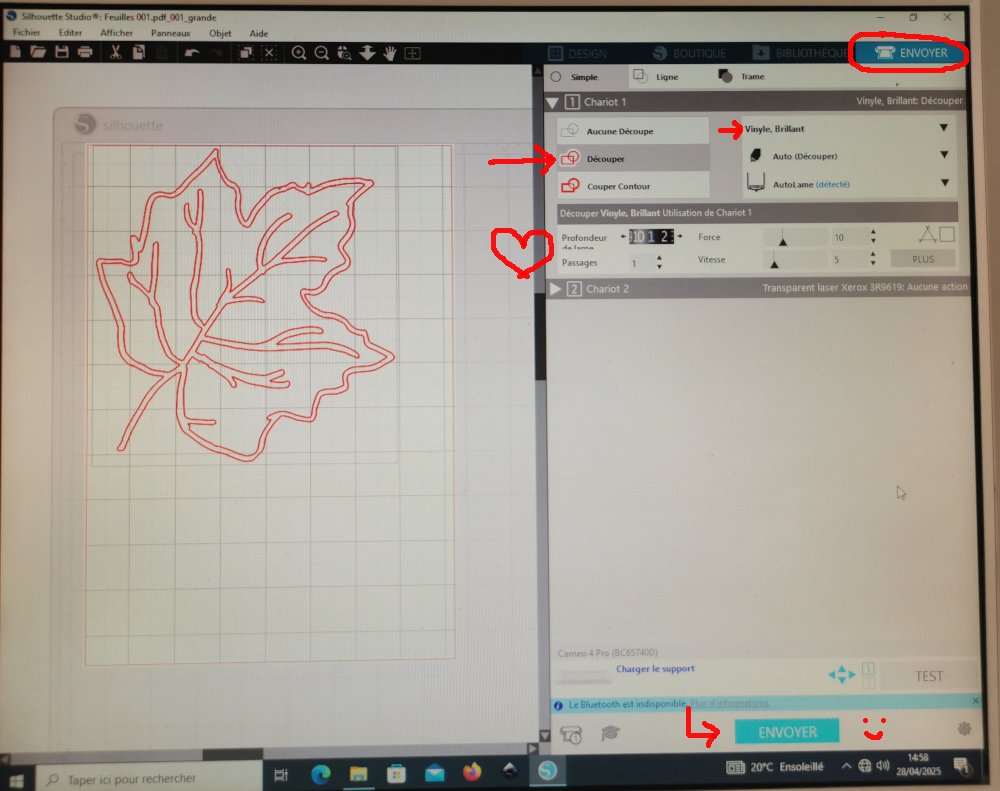
Task: Select the Pan hand tool
Action: (x=389, y=52)
